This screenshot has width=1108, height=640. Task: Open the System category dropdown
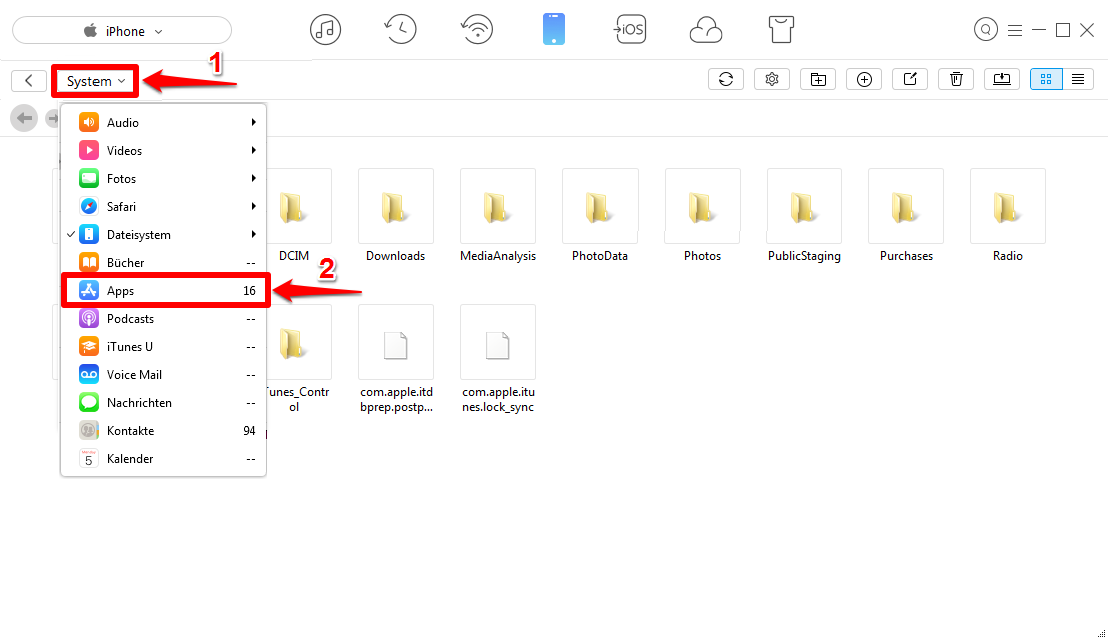click(95, 81)
